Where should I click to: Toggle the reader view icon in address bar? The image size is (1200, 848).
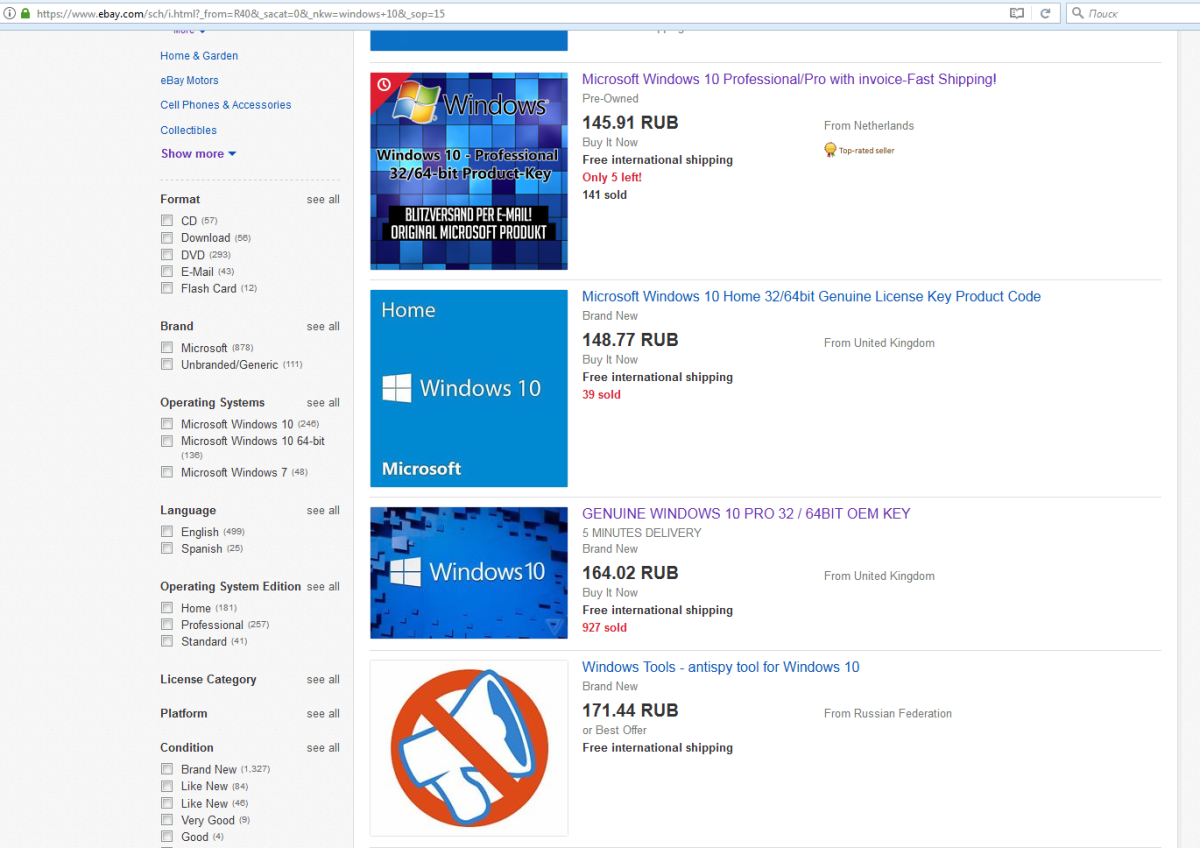click(x=1017, y=14)
